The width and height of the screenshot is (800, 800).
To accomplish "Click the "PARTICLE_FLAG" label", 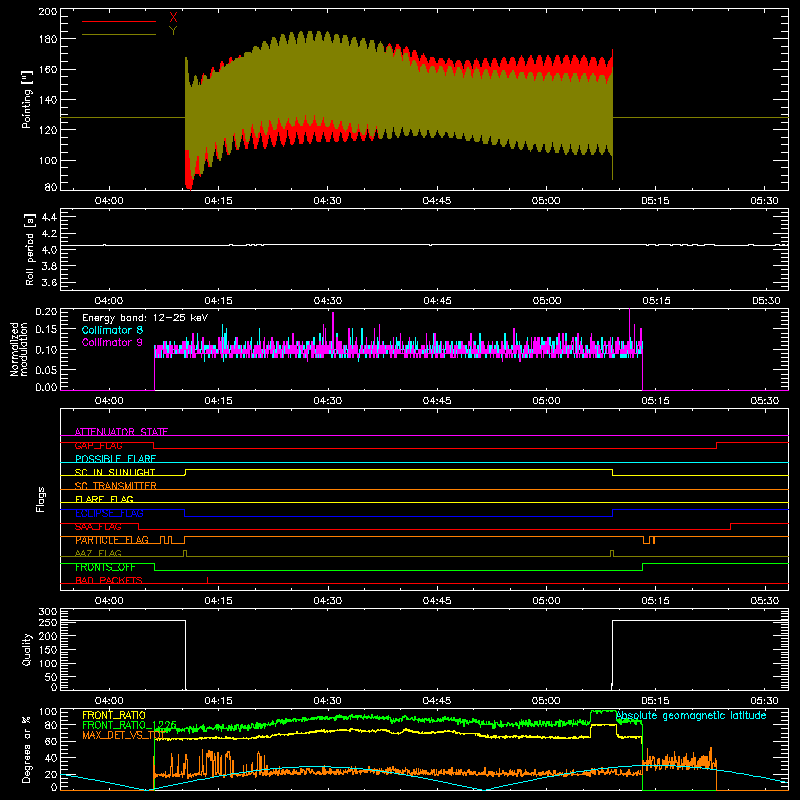I will [x=112, y=540].
